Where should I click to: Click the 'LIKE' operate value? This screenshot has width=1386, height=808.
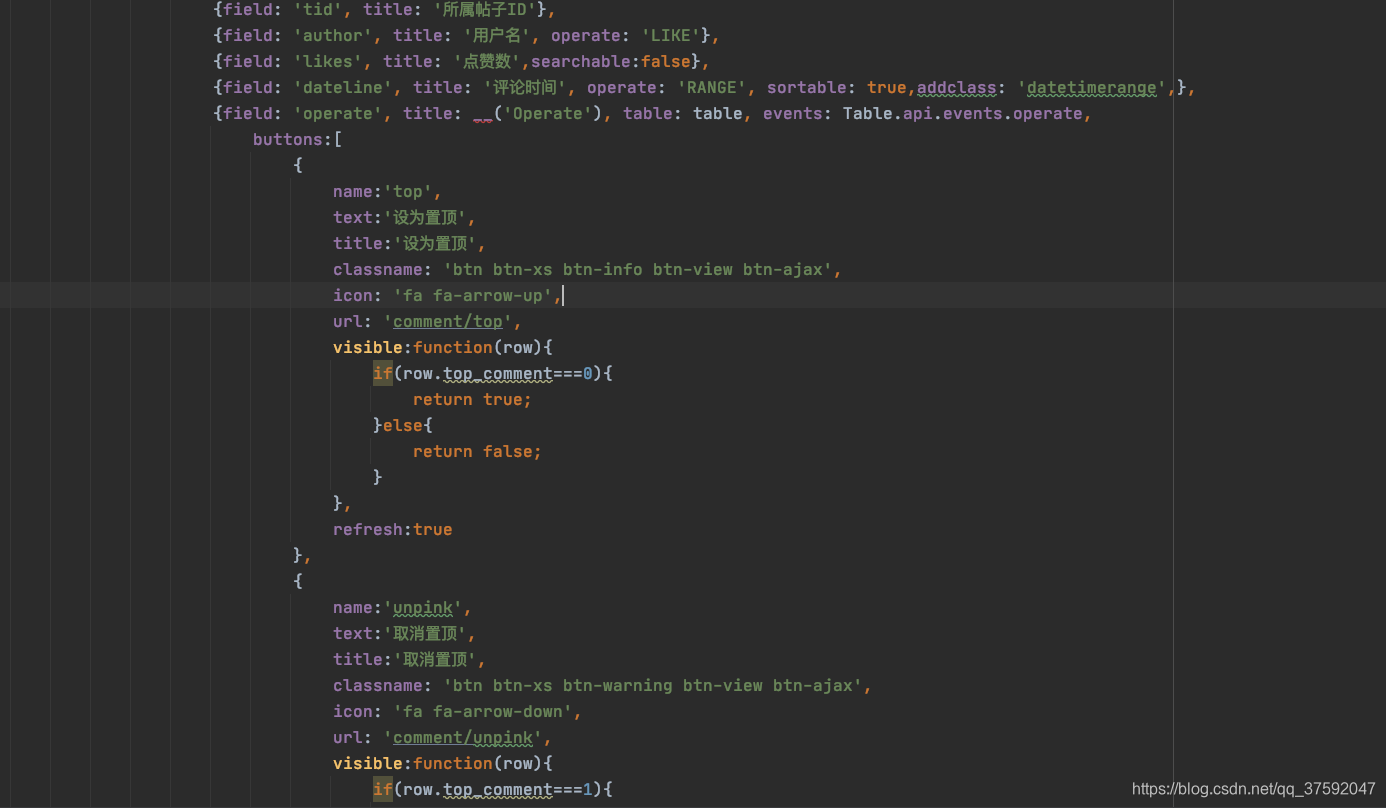(x=670, y=36)
